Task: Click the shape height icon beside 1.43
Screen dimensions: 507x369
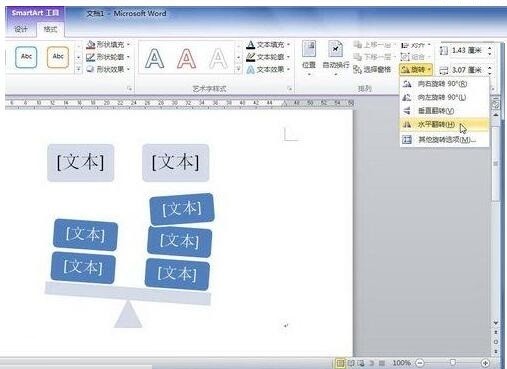Action: click(x=444, y=51)
